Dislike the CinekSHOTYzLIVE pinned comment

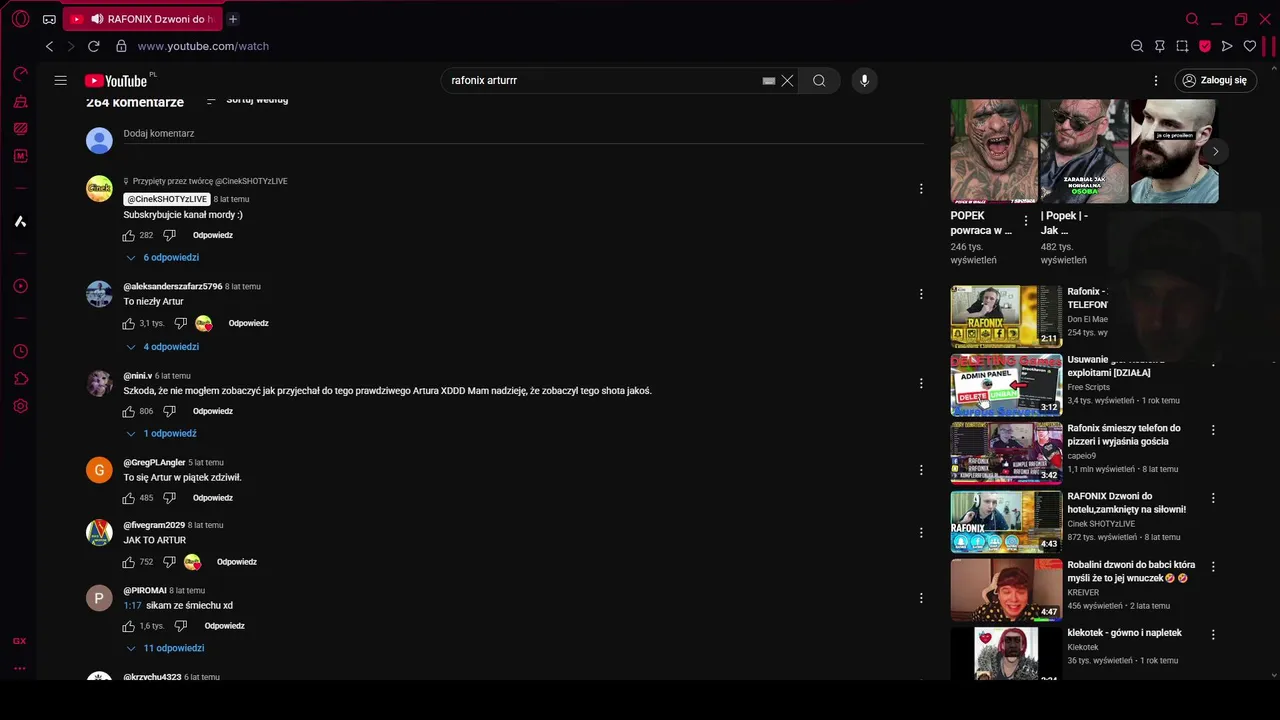[x=169, y=236]
